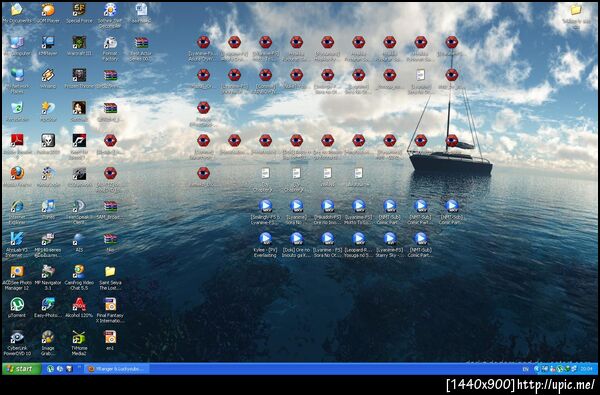This screenshot has width=600, height=395.
Task: Open the Need for Speed shortcut
Action: pos(79,147)
